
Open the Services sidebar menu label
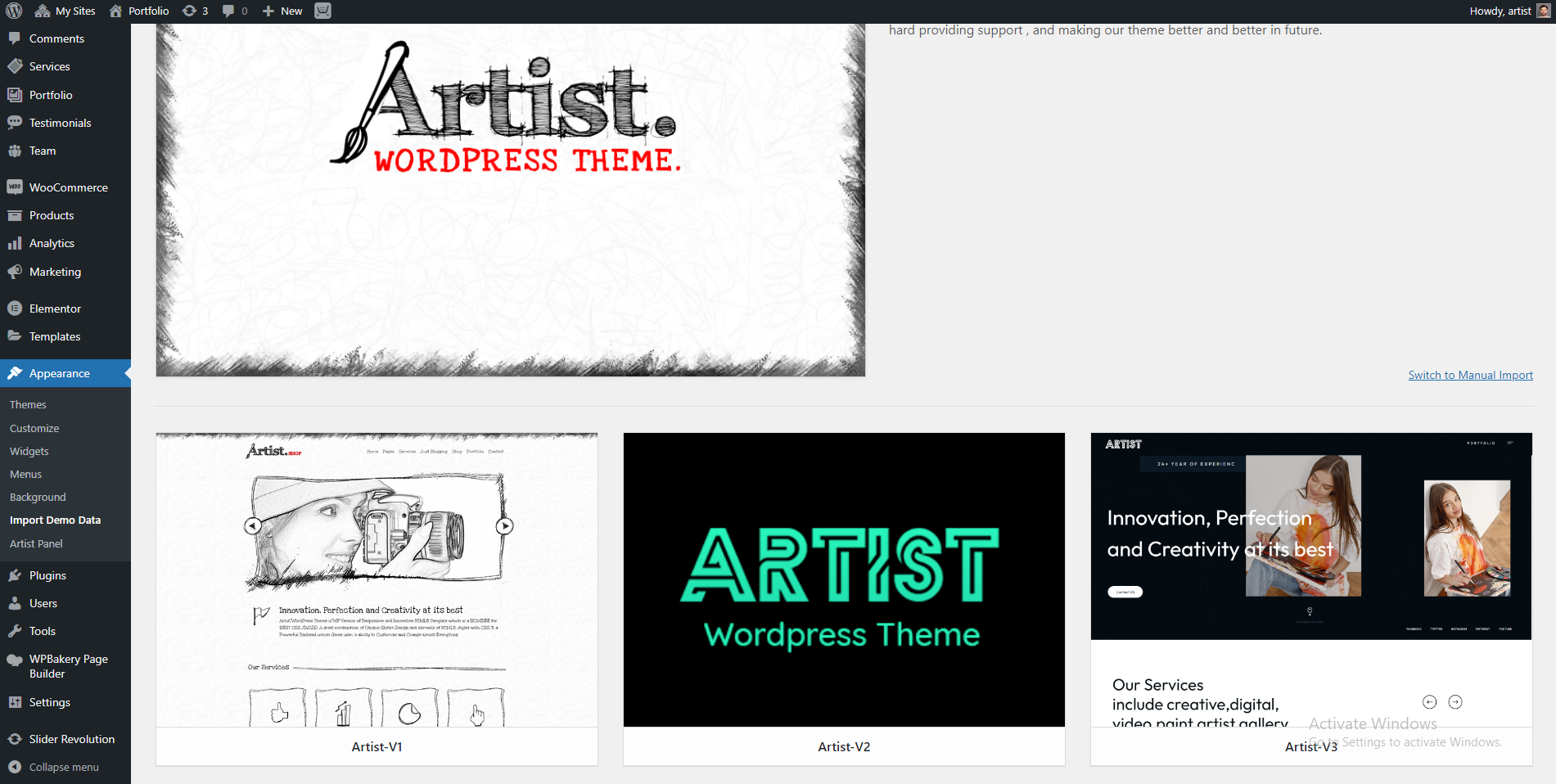click(x=50, y=66)
